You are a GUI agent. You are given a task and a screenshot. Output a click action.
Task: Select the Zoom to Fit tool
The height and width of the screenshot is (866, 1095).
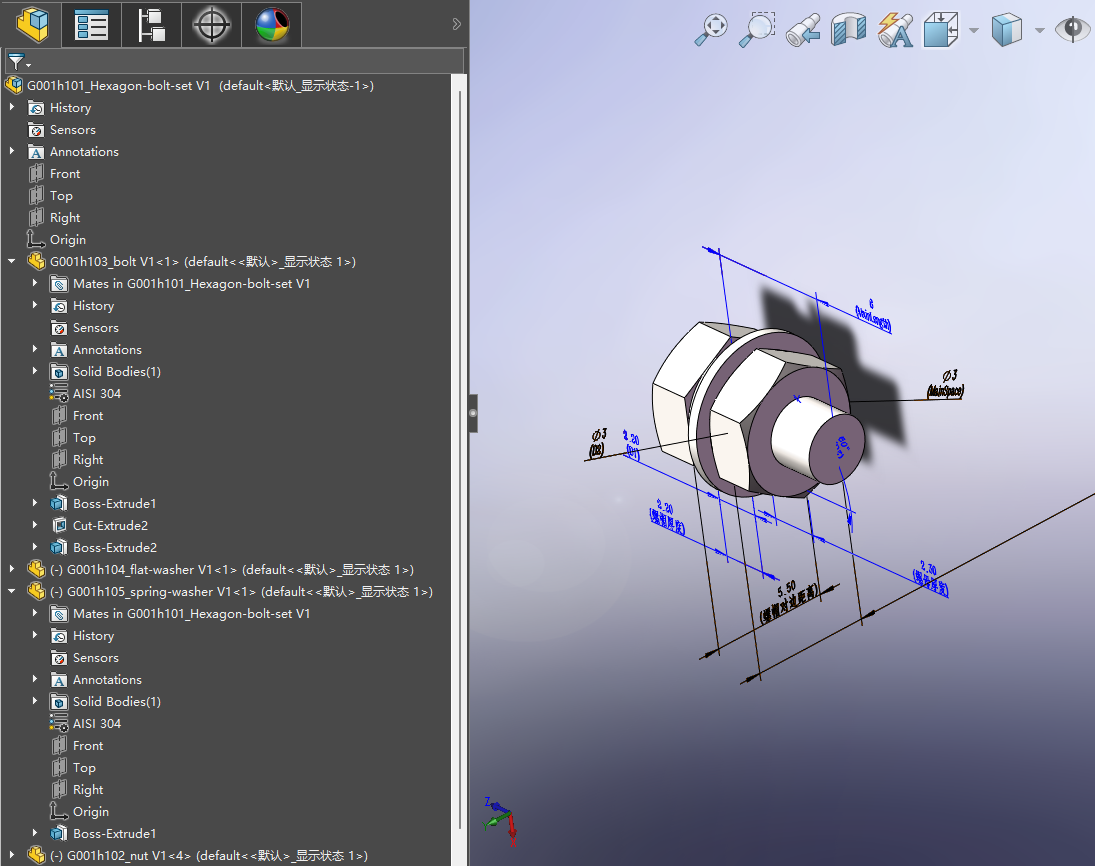click(x=710, y=30)
